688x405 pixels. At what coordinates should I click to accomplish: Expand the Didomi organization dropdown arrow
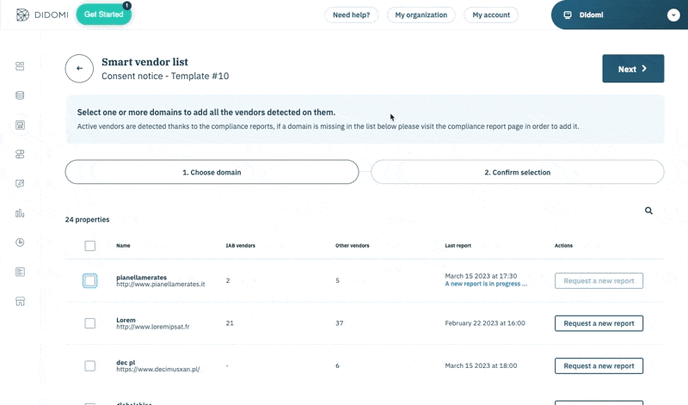pyautogui.click(x=673, y=15)
